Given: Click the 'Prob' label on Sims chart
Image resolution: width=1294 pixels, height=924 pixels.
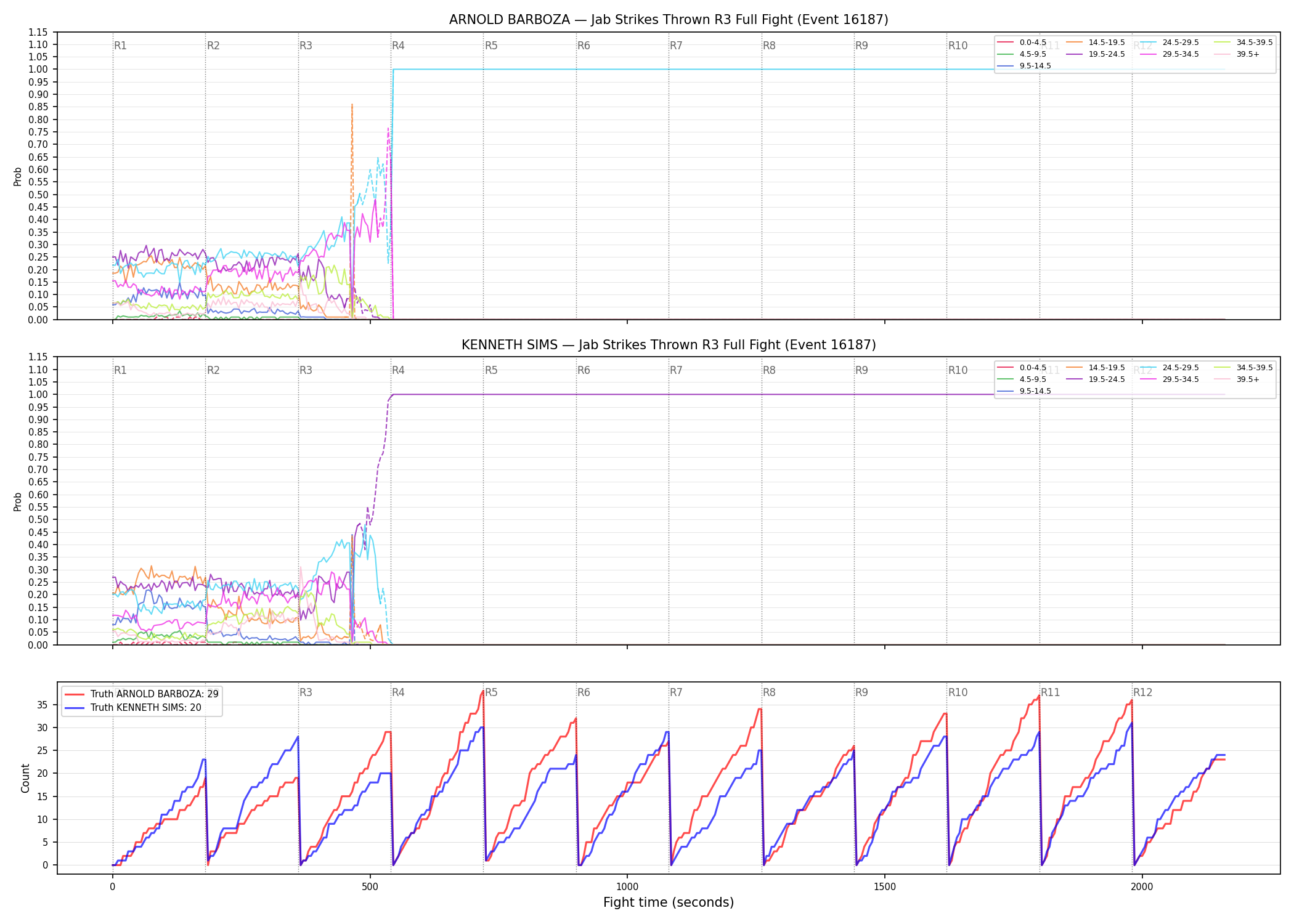Looking at the screenshot, I should coord(18,501).
